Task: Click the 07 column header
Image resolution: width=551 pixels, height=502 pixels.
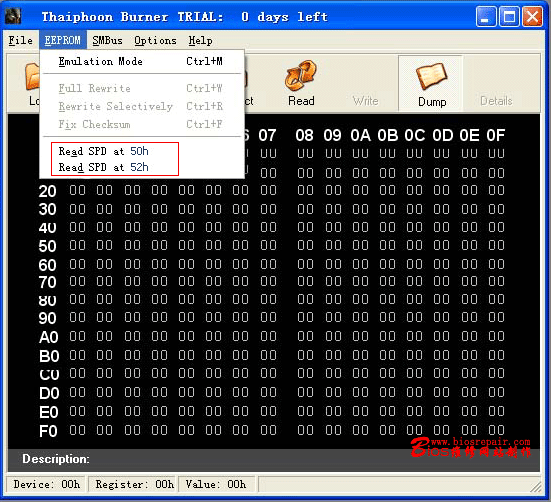Action: tap(267, 135)
